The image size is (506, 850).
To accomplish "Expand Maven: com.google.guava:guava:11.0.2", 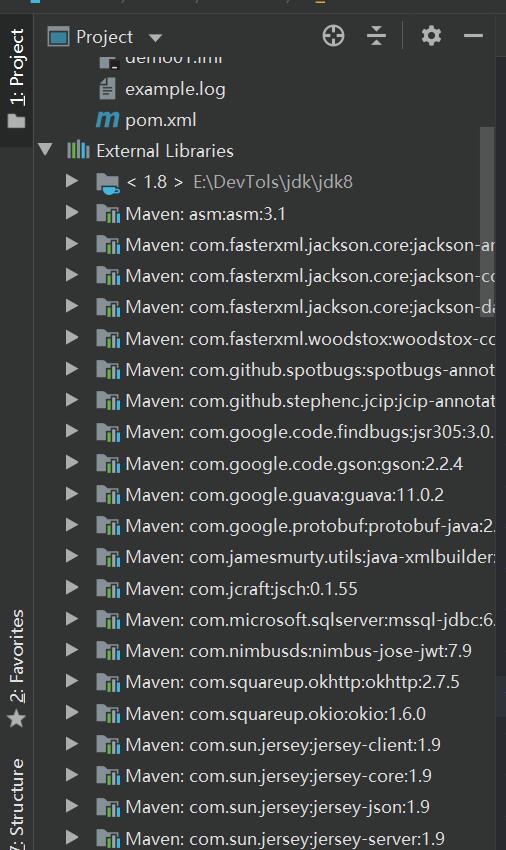I will coord(72,494).
